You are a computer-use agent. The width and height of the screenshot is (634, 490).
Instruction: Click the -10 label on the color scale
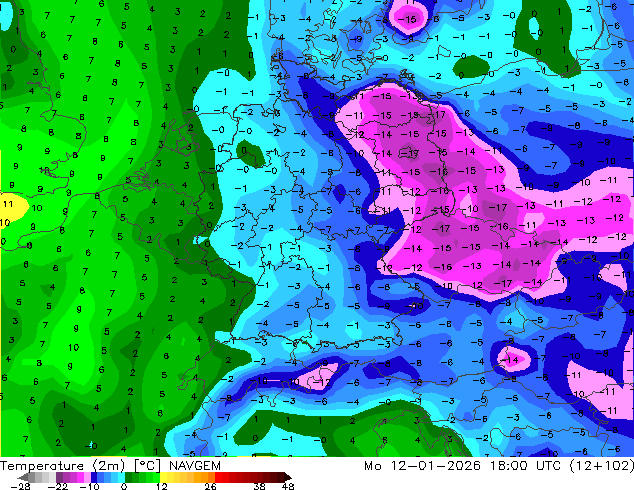[x=89, y=486]
